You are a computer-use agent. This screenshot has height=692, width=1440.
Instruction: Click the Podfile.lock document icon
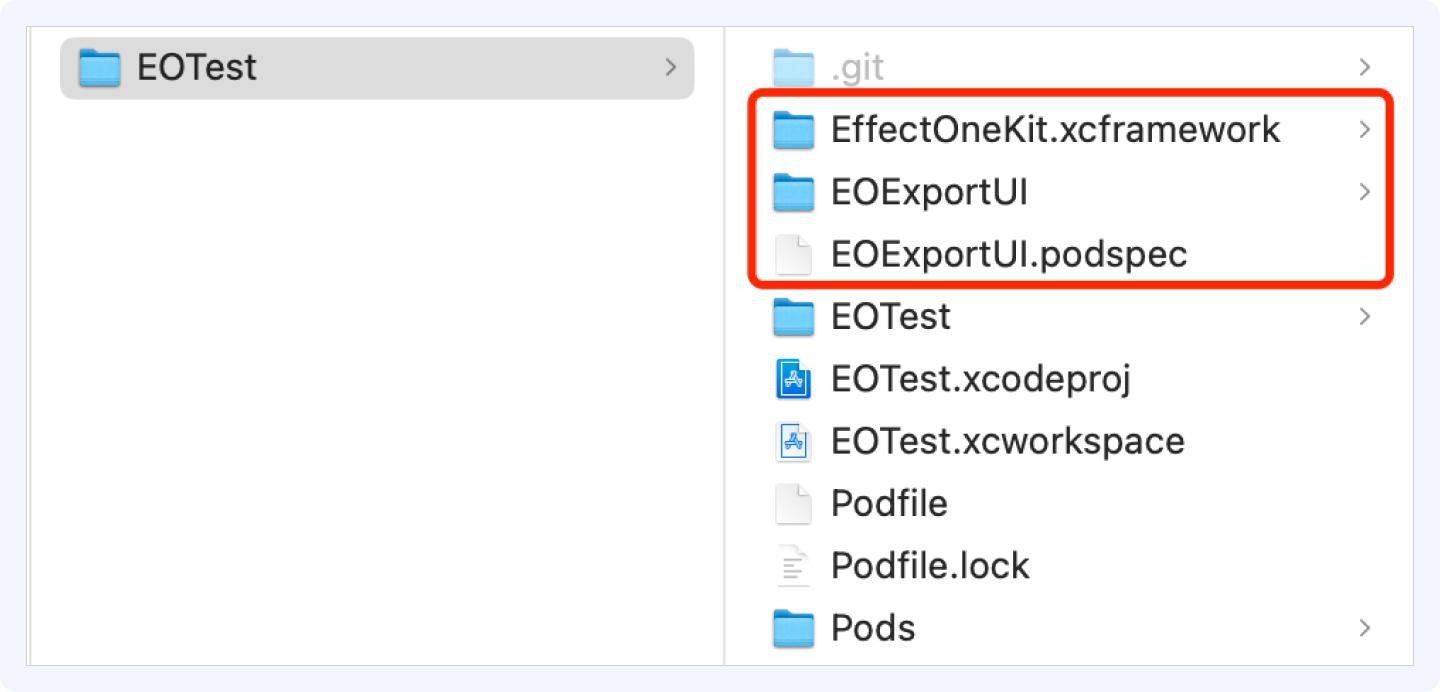click(x=794, y=566)
